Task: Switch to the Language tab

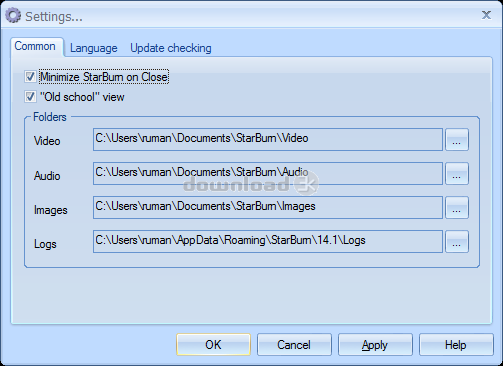Action: 94,48
